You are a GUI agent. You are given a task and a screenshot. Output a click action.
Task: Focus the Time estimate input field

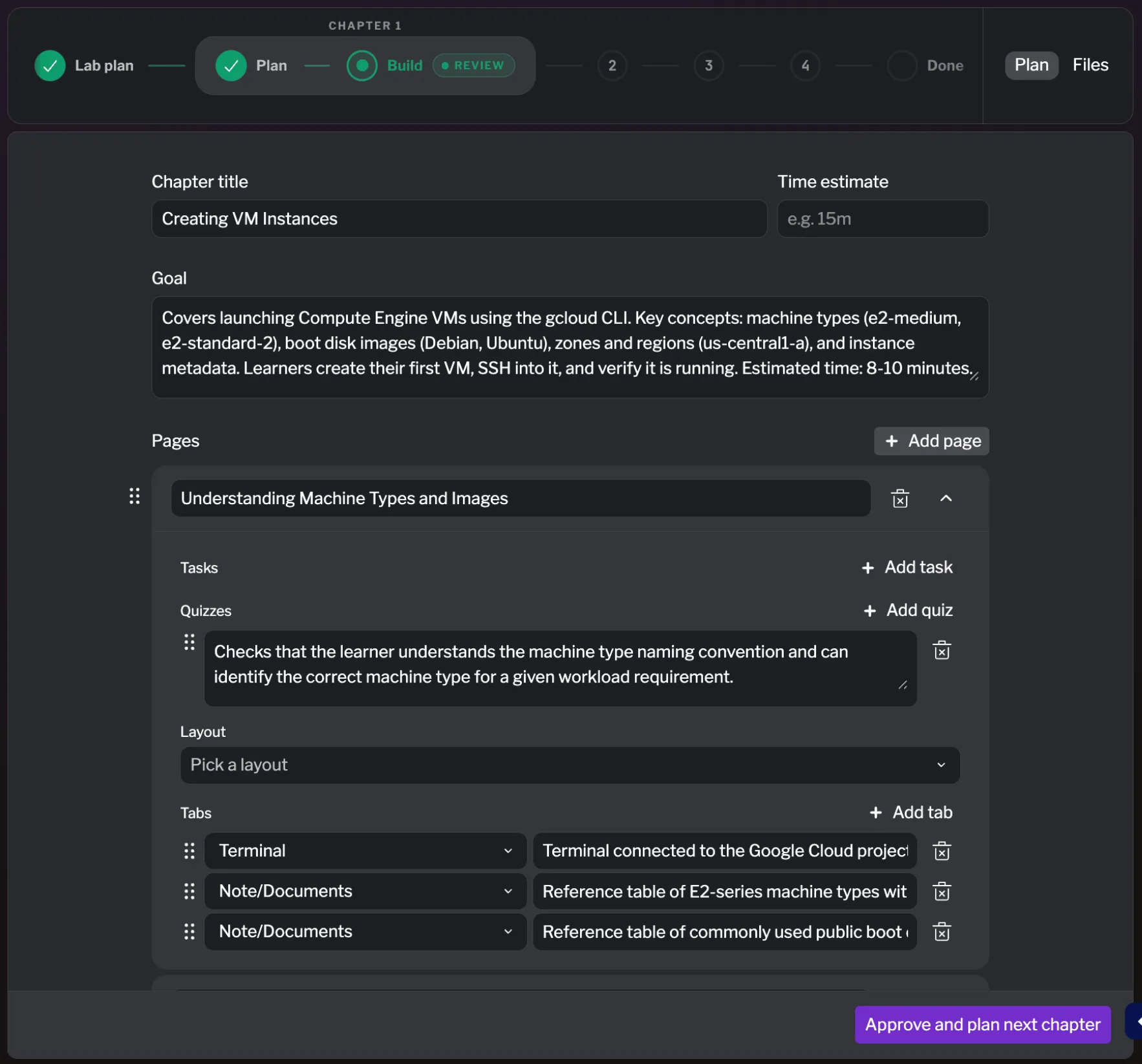coord(883,218)
